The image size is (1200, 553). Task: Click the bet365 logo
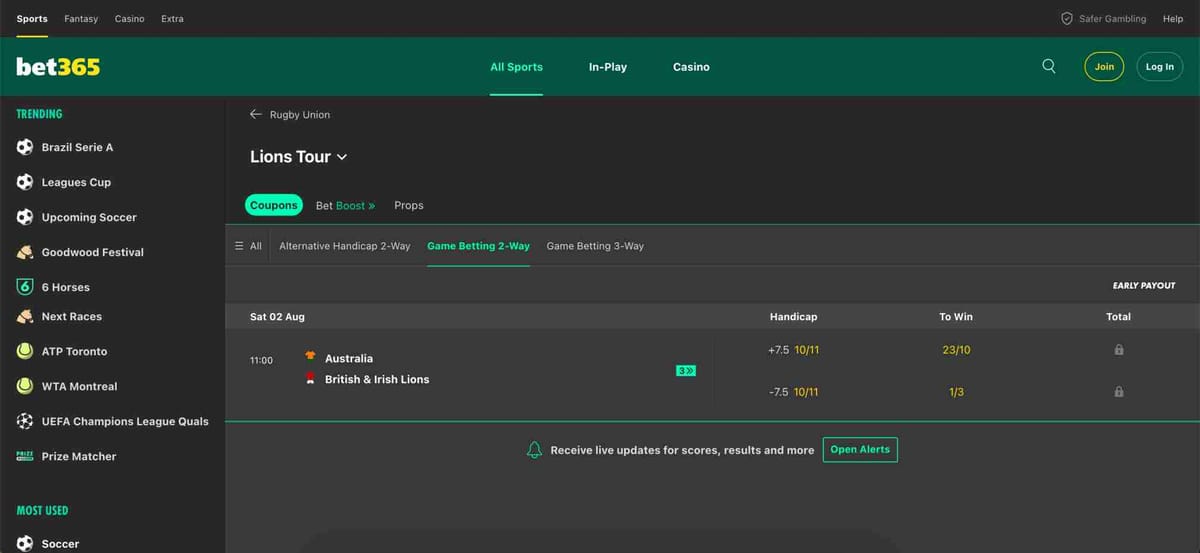point(58,66)
